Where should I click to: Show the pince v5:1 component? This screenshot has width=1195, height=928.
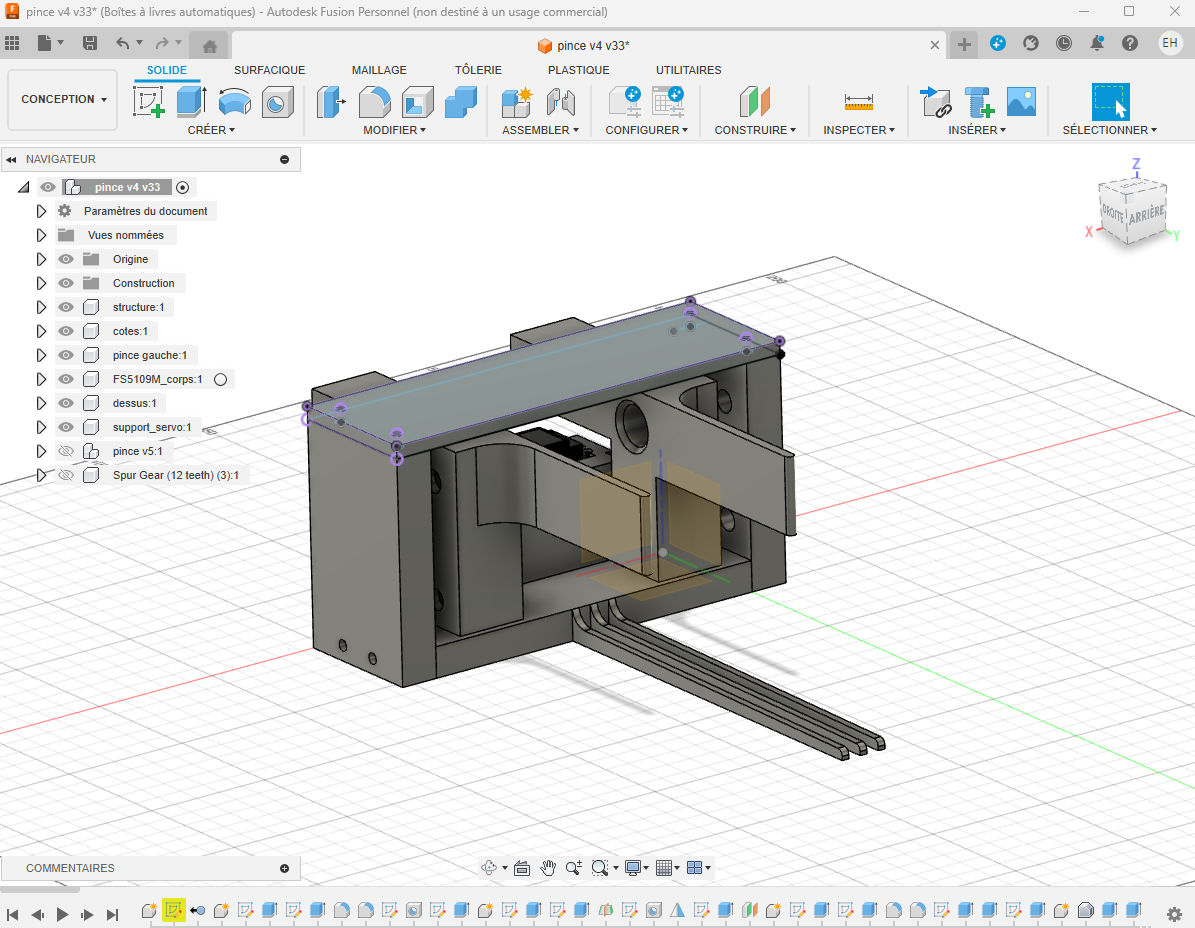pyautogui.click(x=66, y=451)
